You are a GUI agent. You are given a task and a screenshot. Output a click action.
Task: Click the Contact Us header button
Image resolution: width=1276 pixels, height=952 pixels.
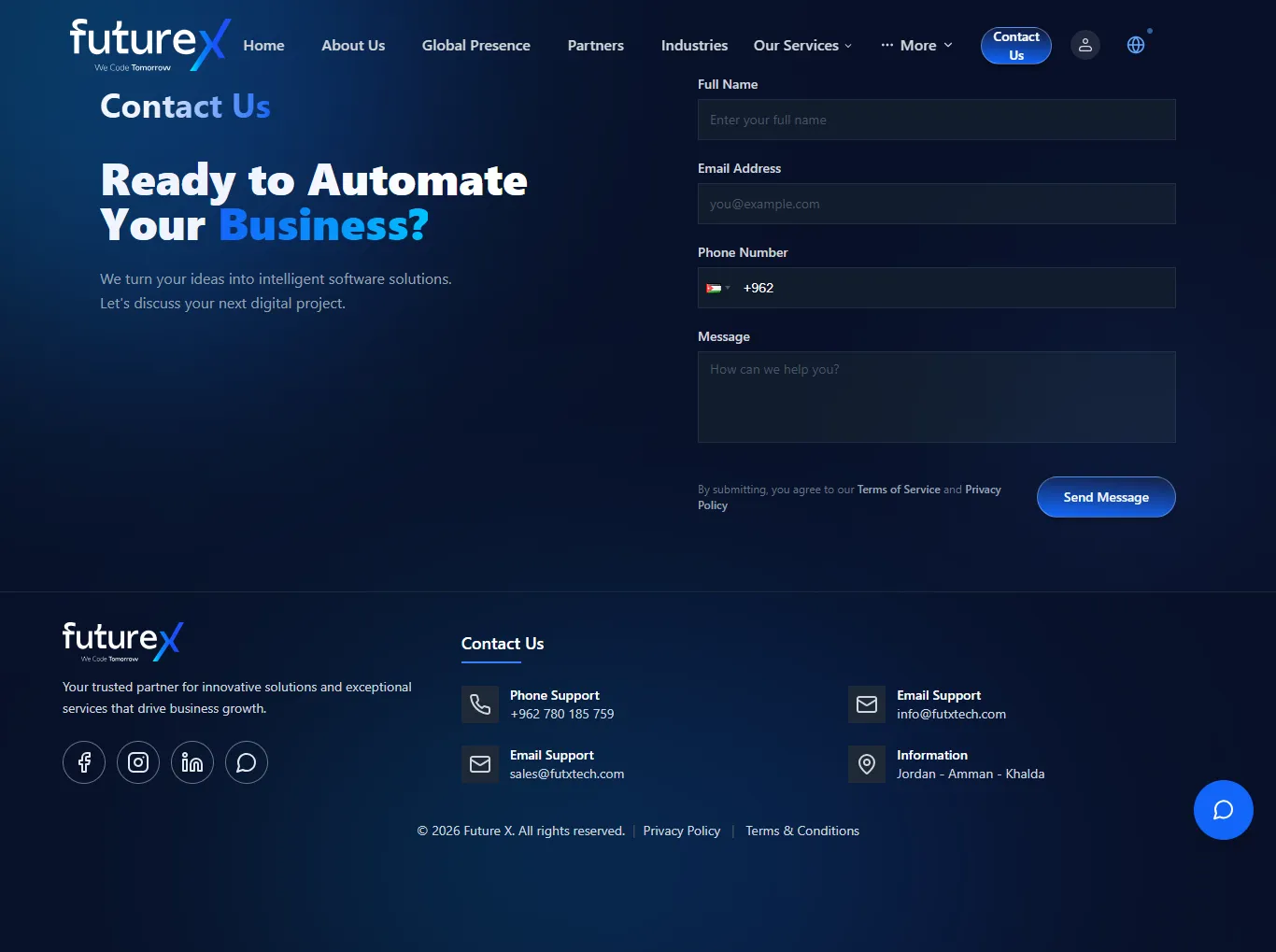[x=1016, y=46]
